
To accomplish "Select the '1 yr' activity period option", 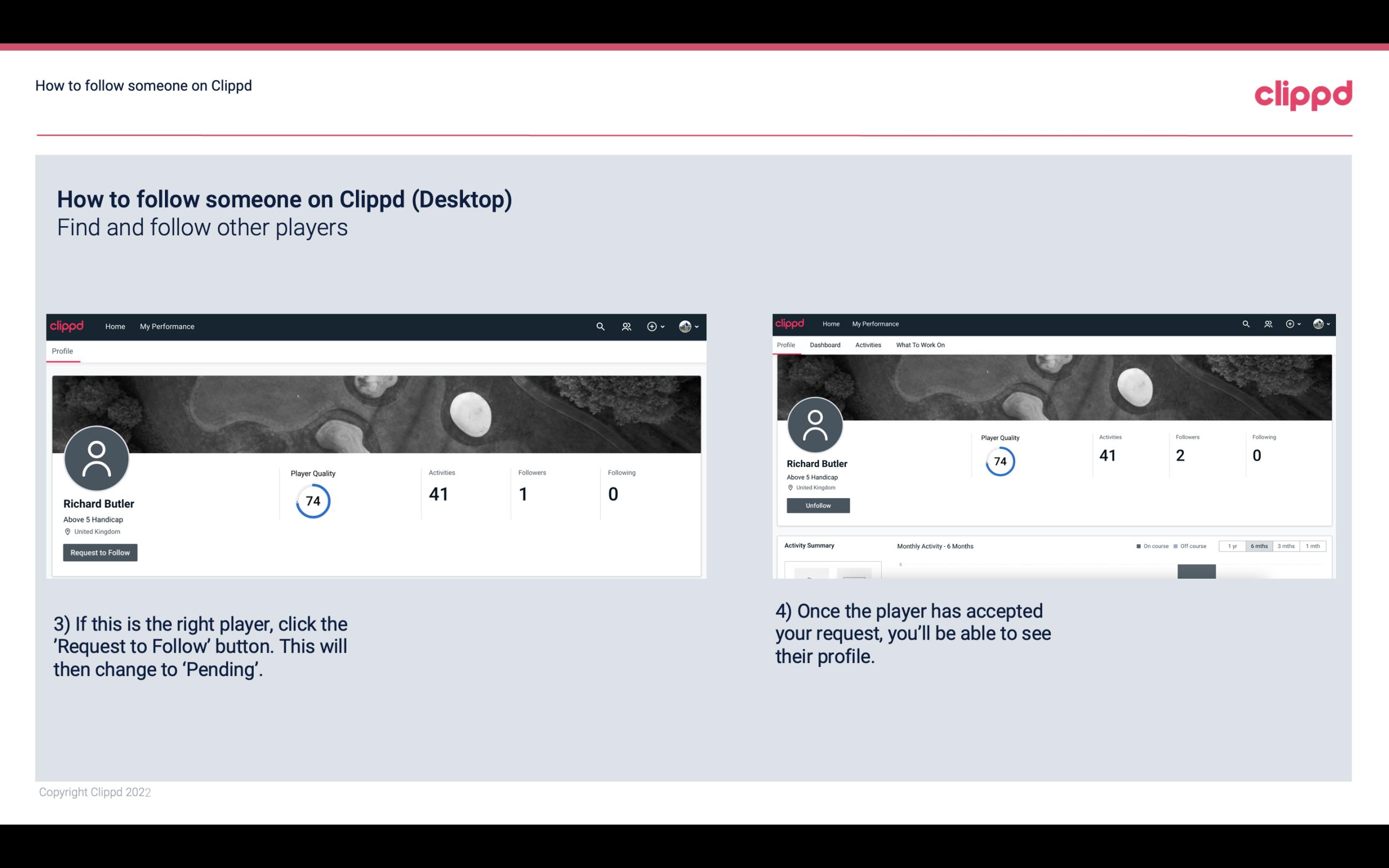I will (x=1232, y=546).
